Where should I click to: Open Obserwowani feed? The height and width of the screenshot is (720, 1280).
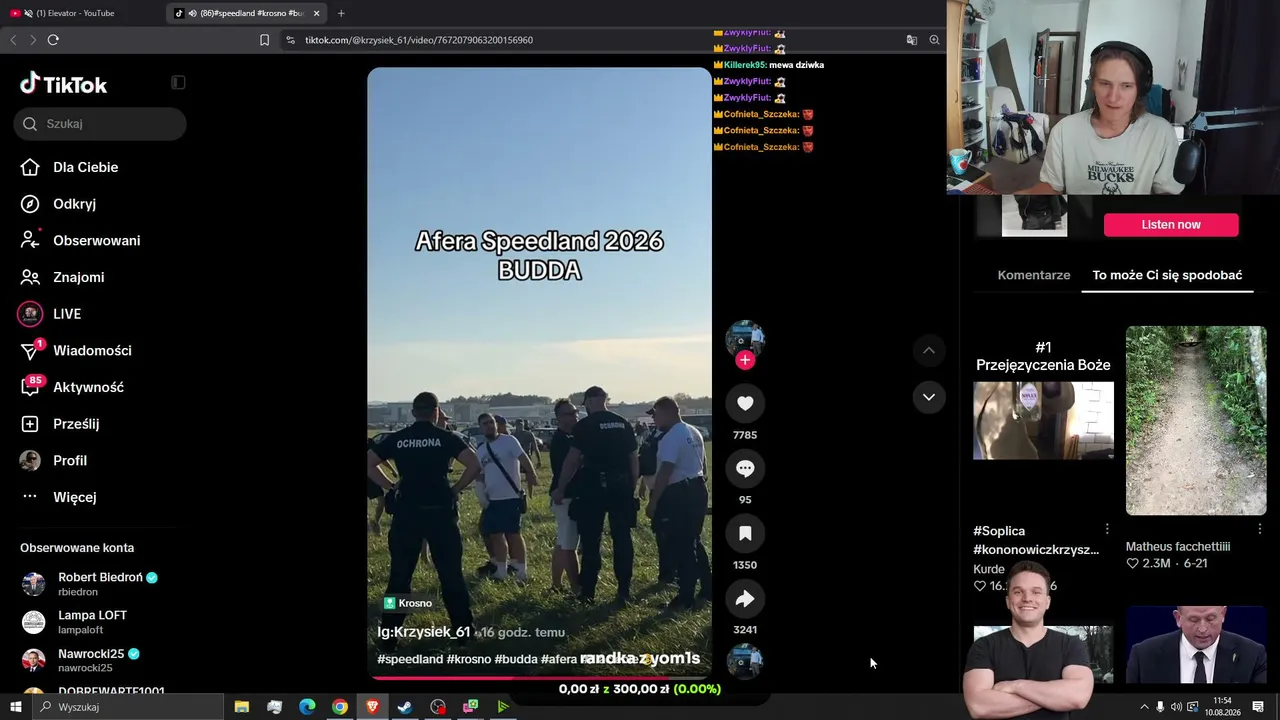(x=80, y=241)
